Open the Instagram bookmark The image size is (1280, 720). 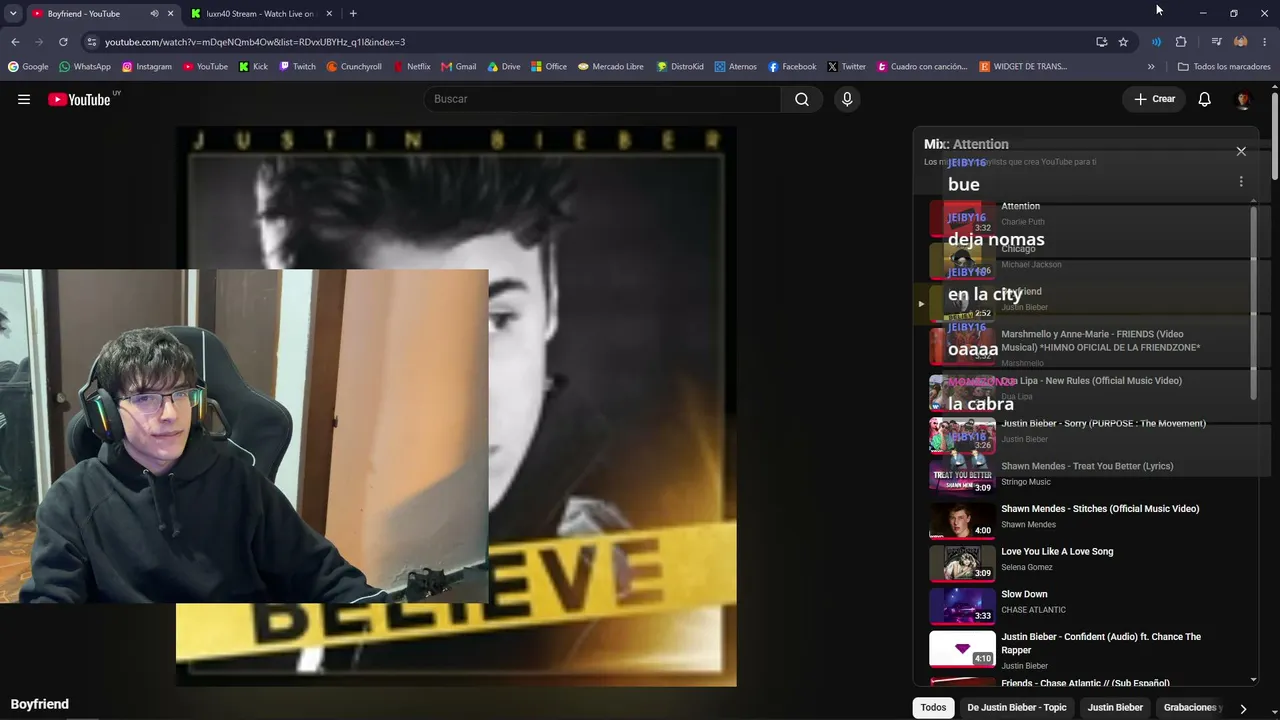[147, 67]
